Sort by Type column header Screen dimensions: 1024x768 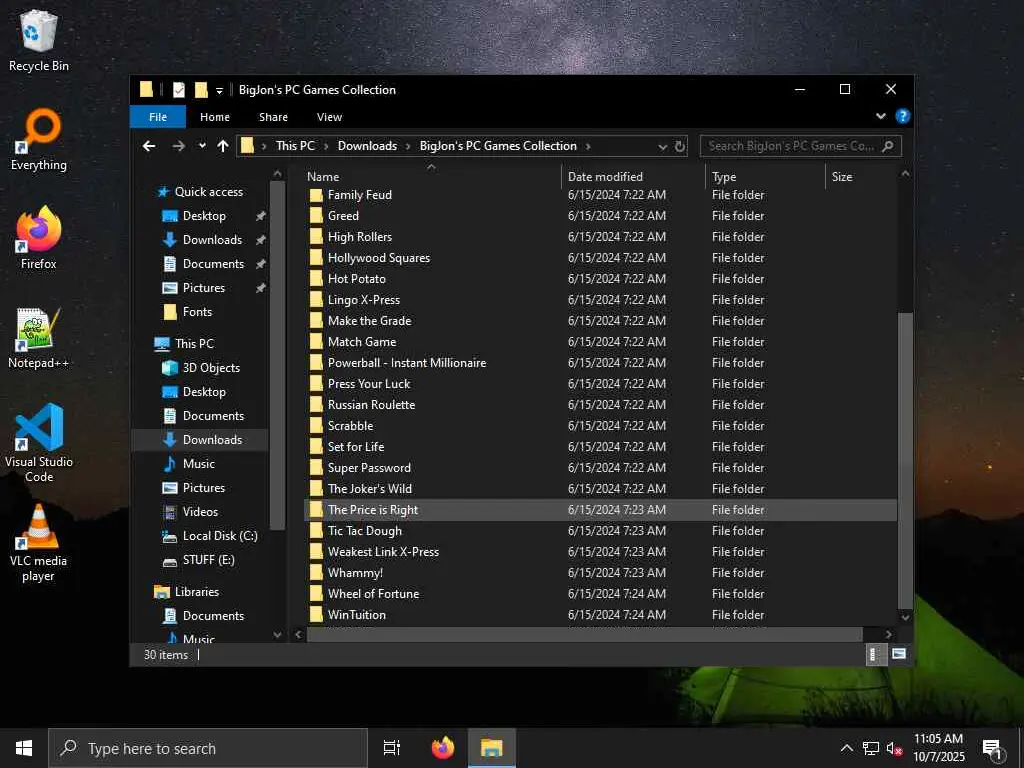click(x=765, y=176)
